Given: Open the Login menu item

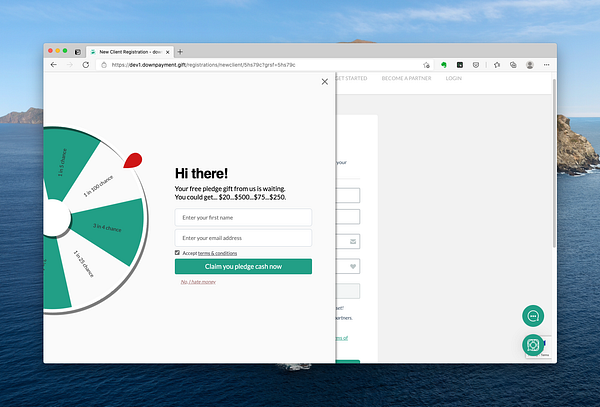Looking at the screenshot, I should 453,78.
